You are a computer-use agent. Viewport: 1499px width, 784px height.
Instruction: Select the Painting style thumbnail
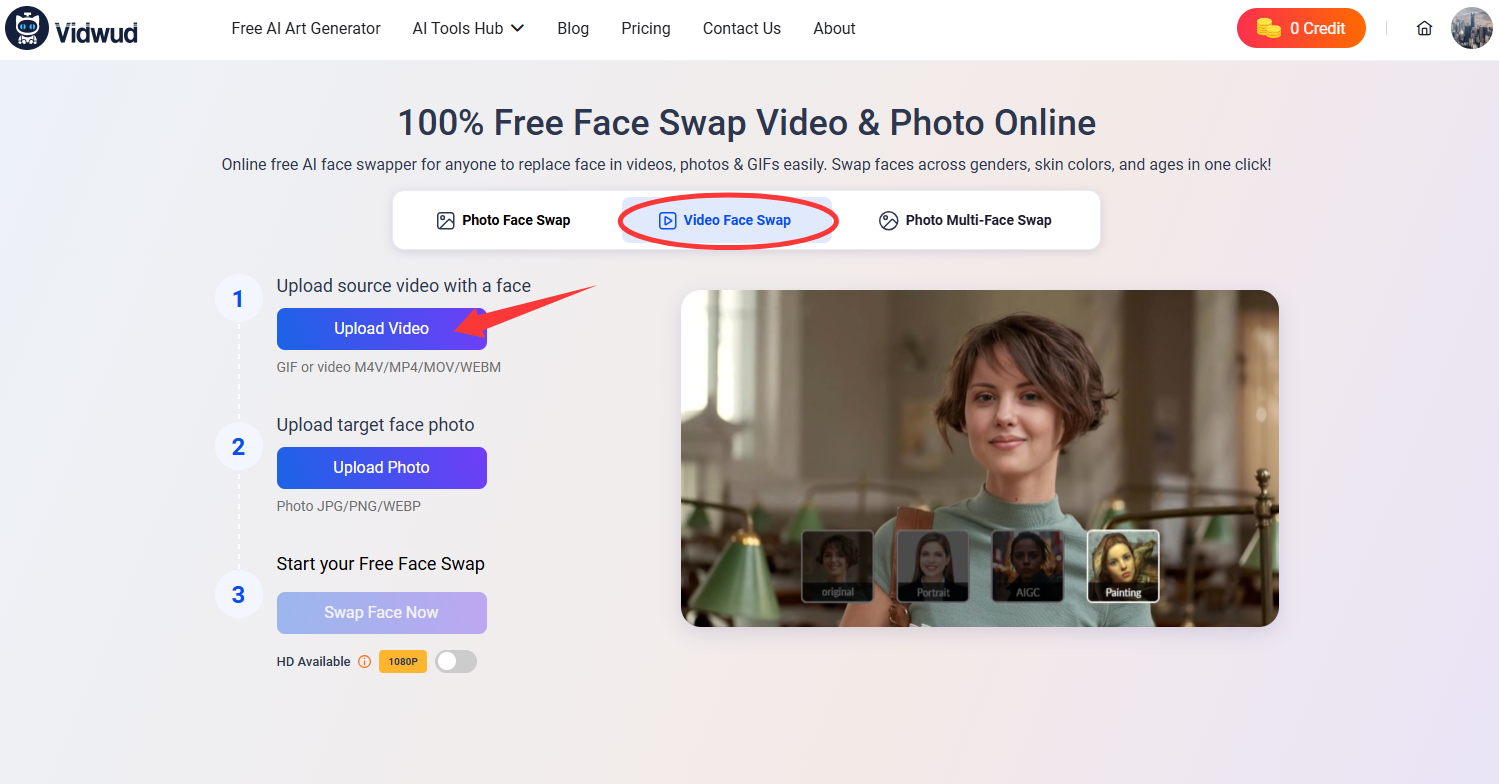1122,566
